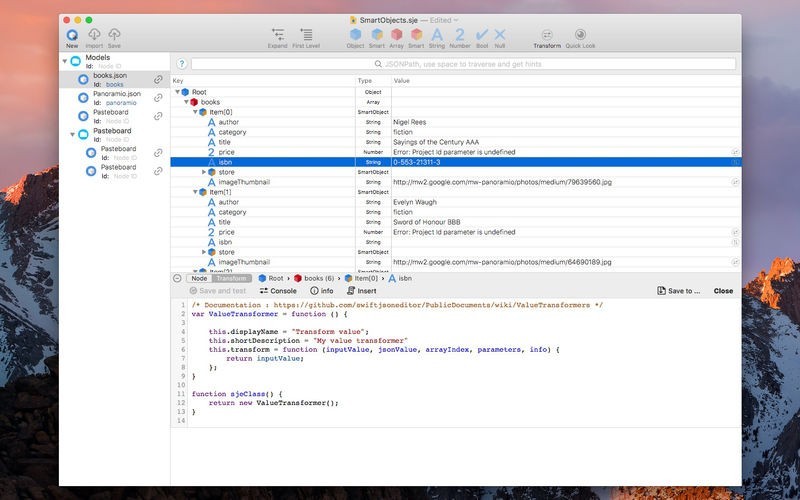Click the Import cloud icon

pos(94,34)
